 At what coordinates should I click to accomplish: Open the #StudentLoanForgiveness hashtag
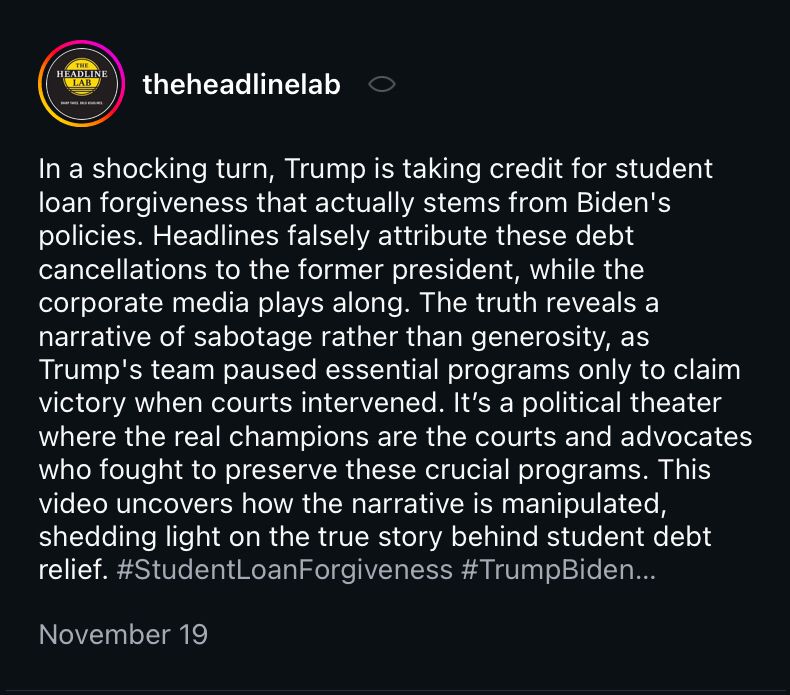[284, 570]
